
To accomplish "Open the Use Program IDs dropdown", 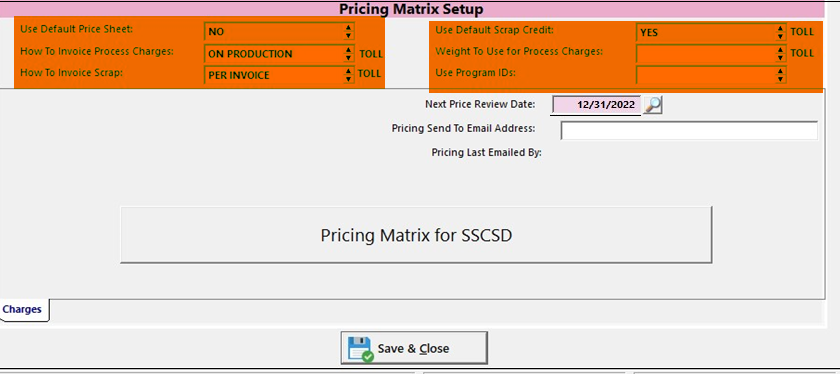I will (x=711, y=74).
